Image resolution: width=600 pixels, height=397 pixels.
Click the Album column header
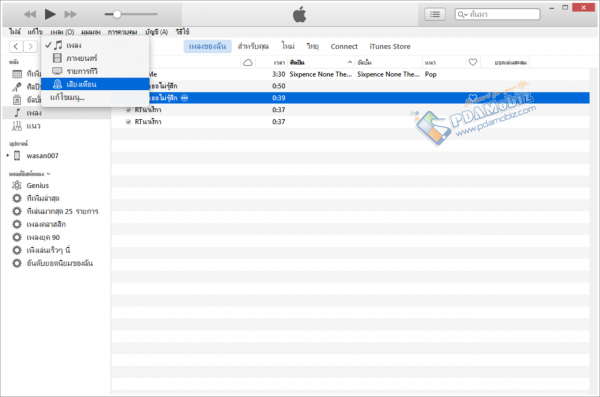click(364, 62)
